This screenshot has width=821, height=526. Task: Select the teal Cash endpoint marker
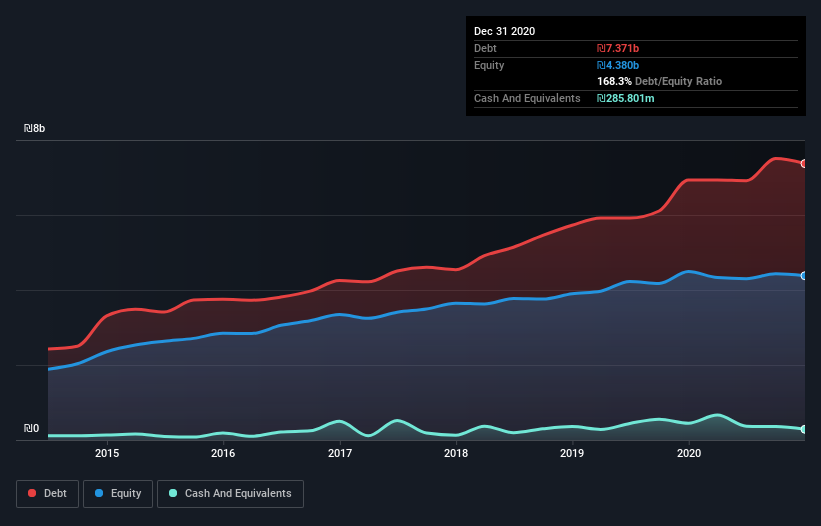pos(804,429)
